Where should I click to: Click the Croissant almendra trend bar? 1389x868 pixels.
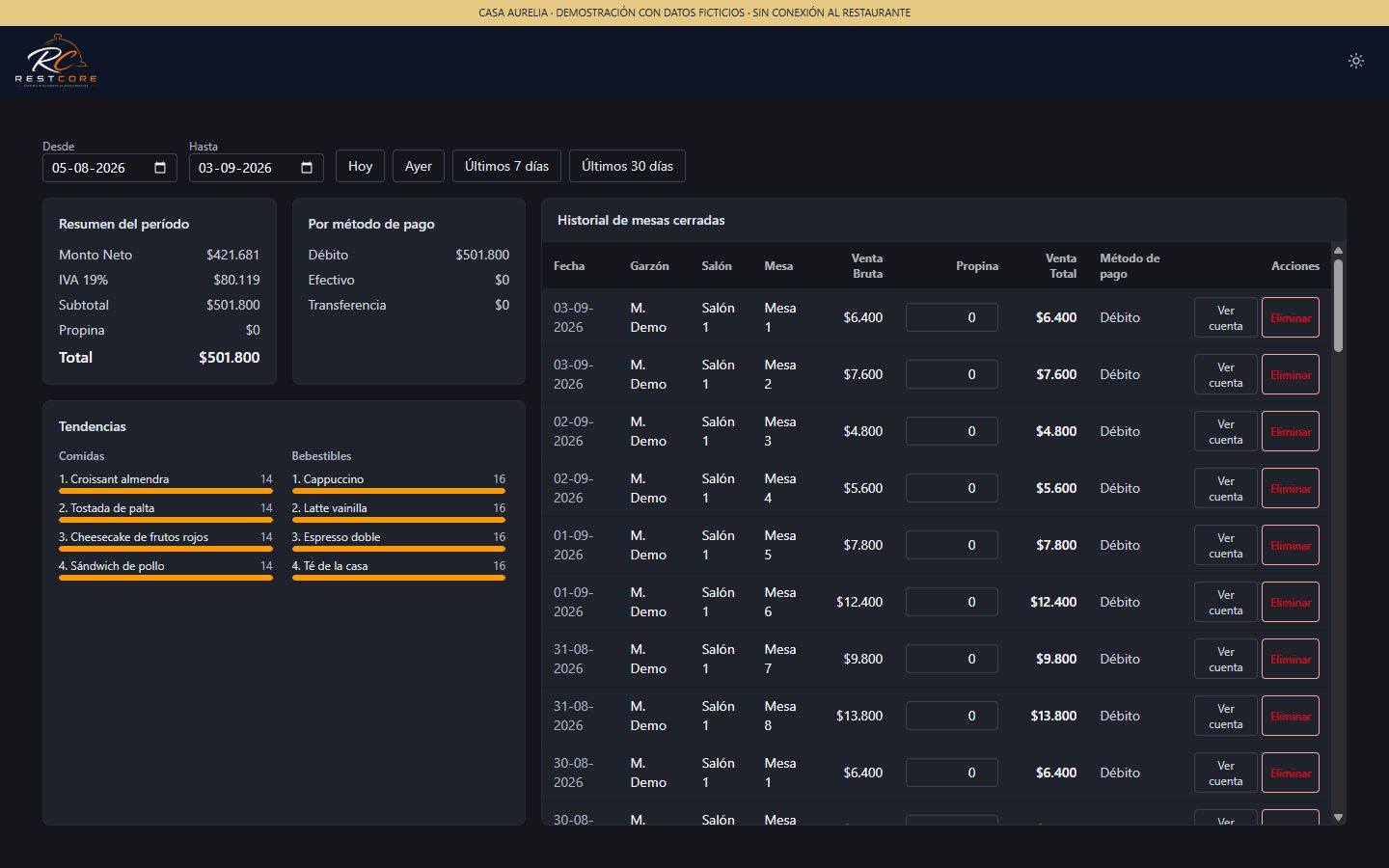tap(165, 491)
